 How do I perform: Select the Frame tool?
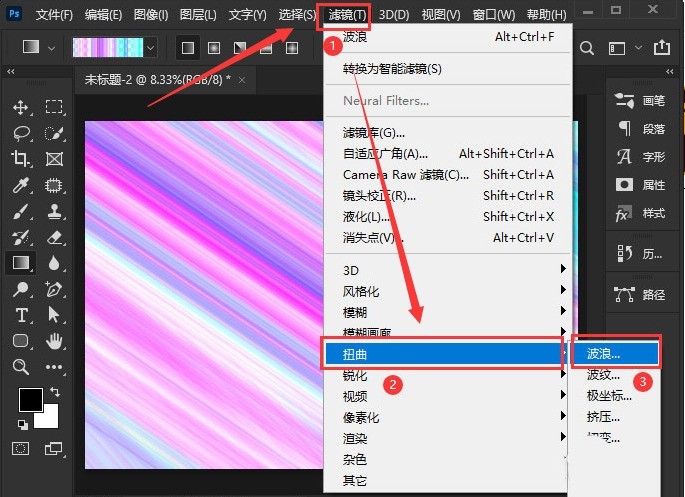[54, 159]
